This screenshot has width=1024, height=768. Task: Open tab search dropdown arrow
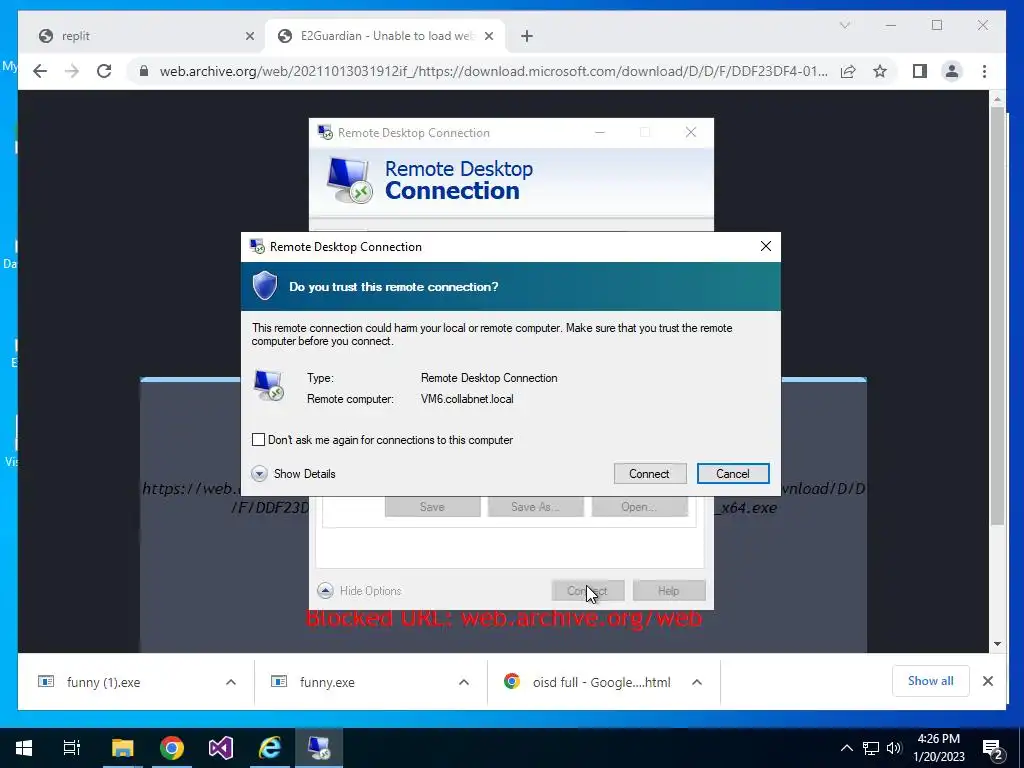tap(844, 25)
